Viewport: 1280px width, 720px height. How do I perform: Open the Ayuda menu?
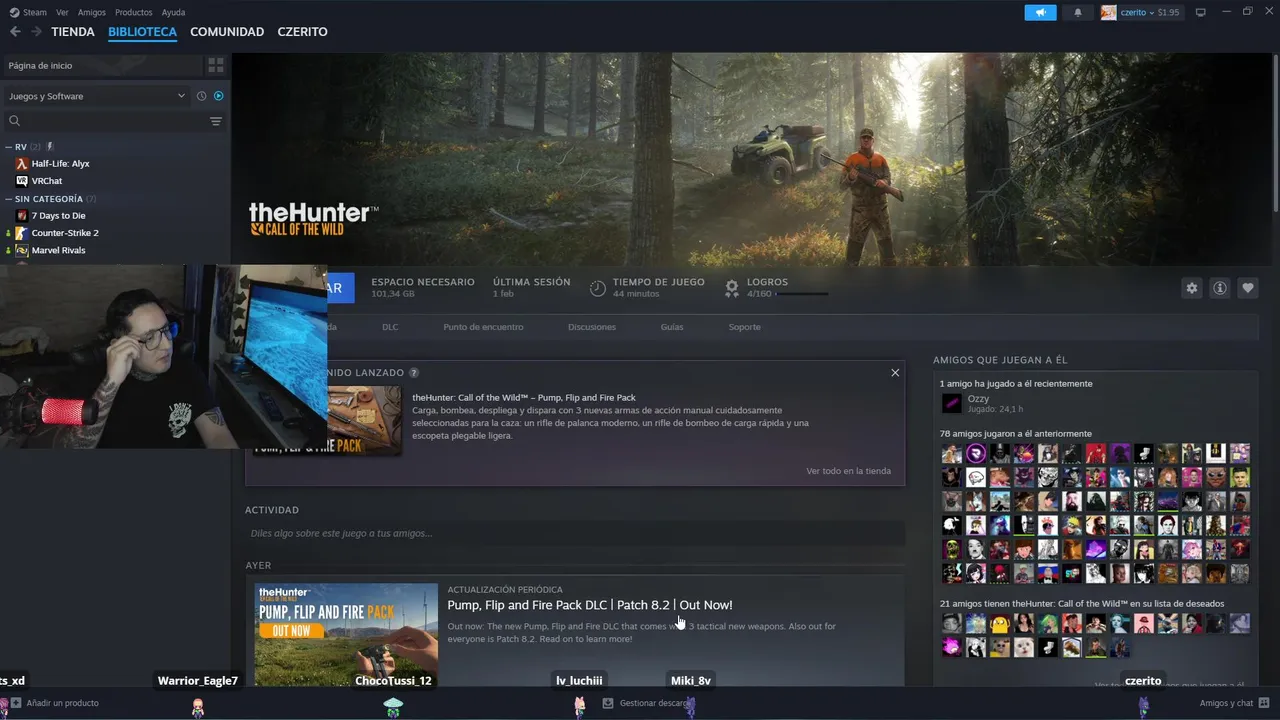pos(173,12)
